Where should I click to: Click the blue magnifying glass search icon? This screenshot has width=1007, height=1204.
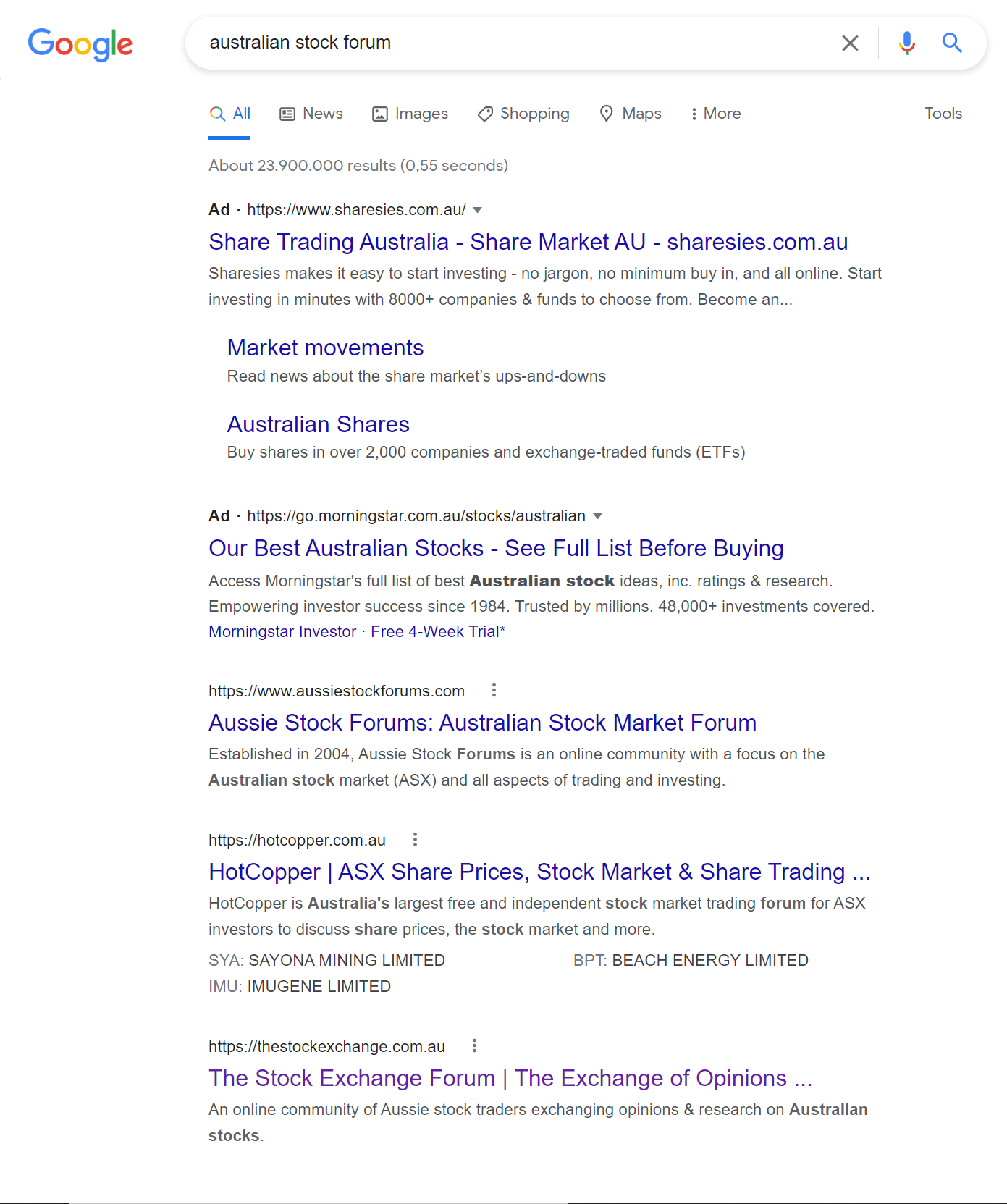(x=952, y=43)
